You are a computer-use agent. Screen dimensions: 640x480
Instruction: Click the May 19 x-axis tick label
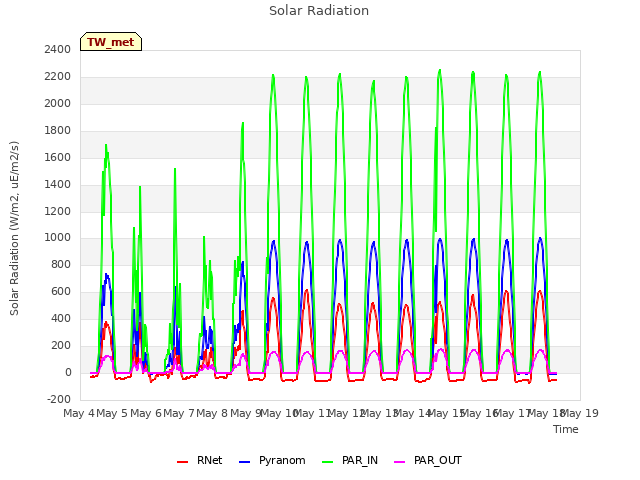tap(580, 413)
